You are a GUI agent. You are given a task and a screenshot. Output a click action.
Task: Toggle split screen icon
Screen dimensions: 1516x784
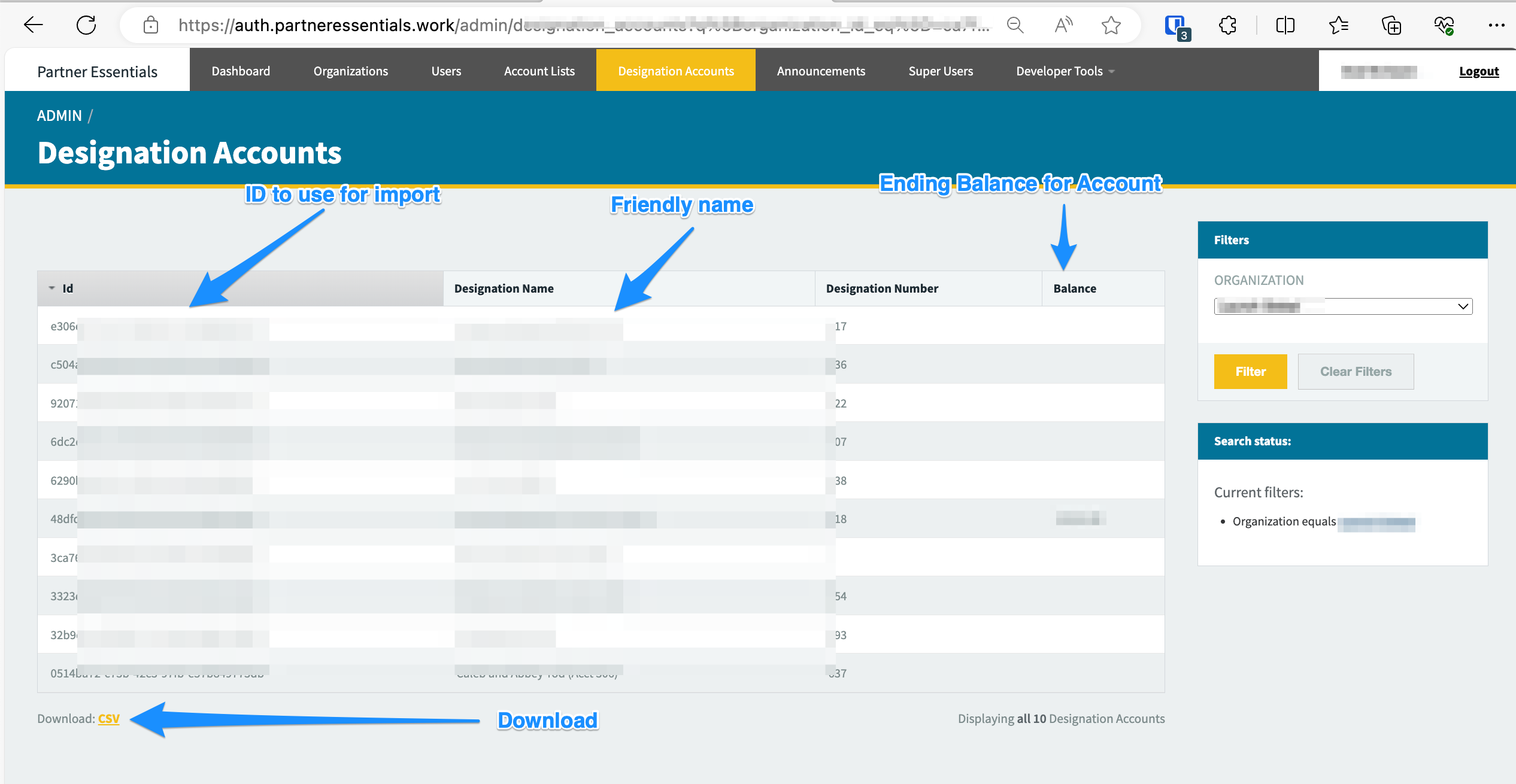pos(1285,25)
